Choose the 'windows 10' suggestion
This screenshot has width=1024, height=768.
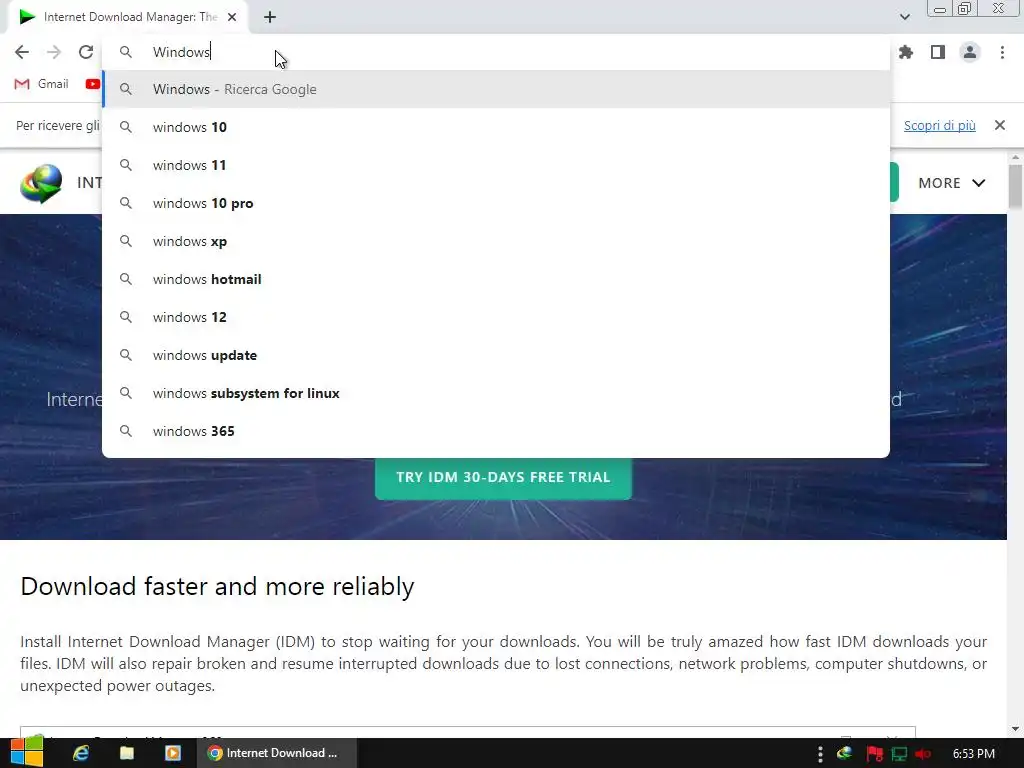(496, 127)
